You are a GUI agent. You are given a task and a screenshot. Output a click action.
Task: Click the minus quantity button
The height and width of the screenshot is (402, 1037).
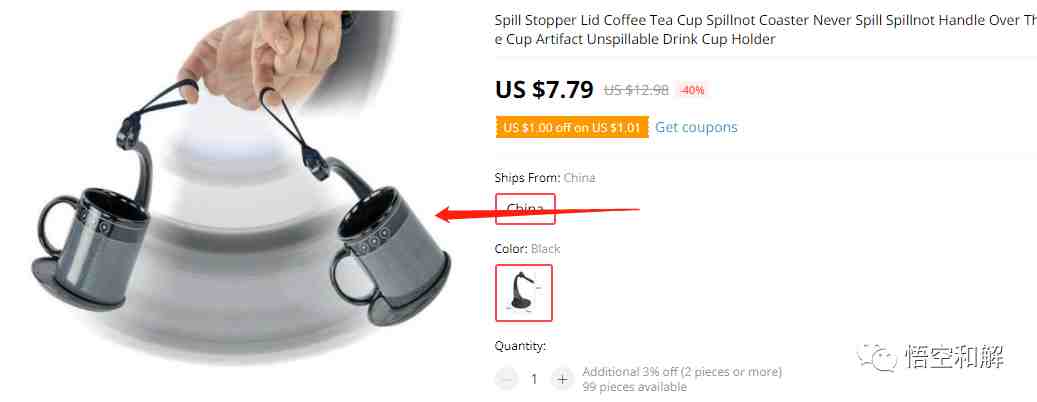pos(506,380)
